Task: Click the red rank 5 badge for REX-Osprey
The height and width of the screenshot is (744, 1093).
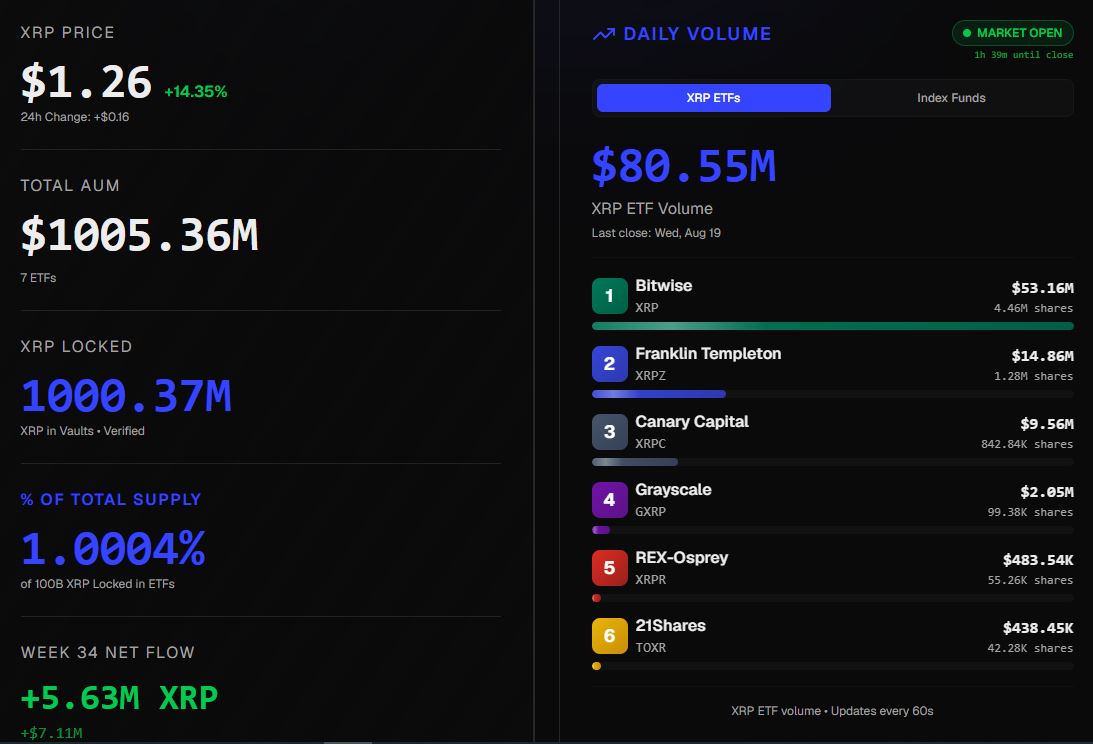Action: [x=609, y=568]
